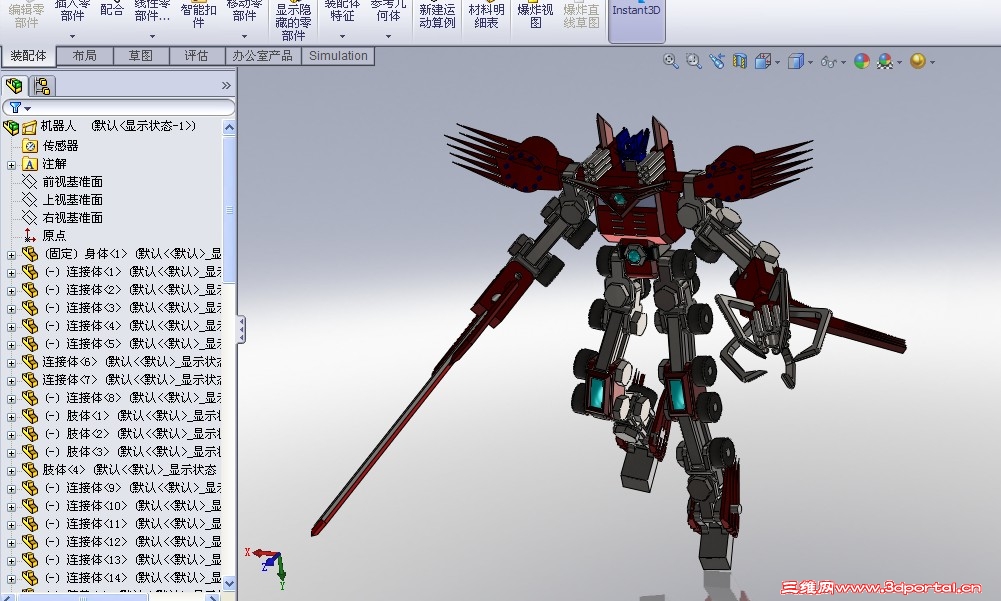Click the 原点 origin icon

29,236
